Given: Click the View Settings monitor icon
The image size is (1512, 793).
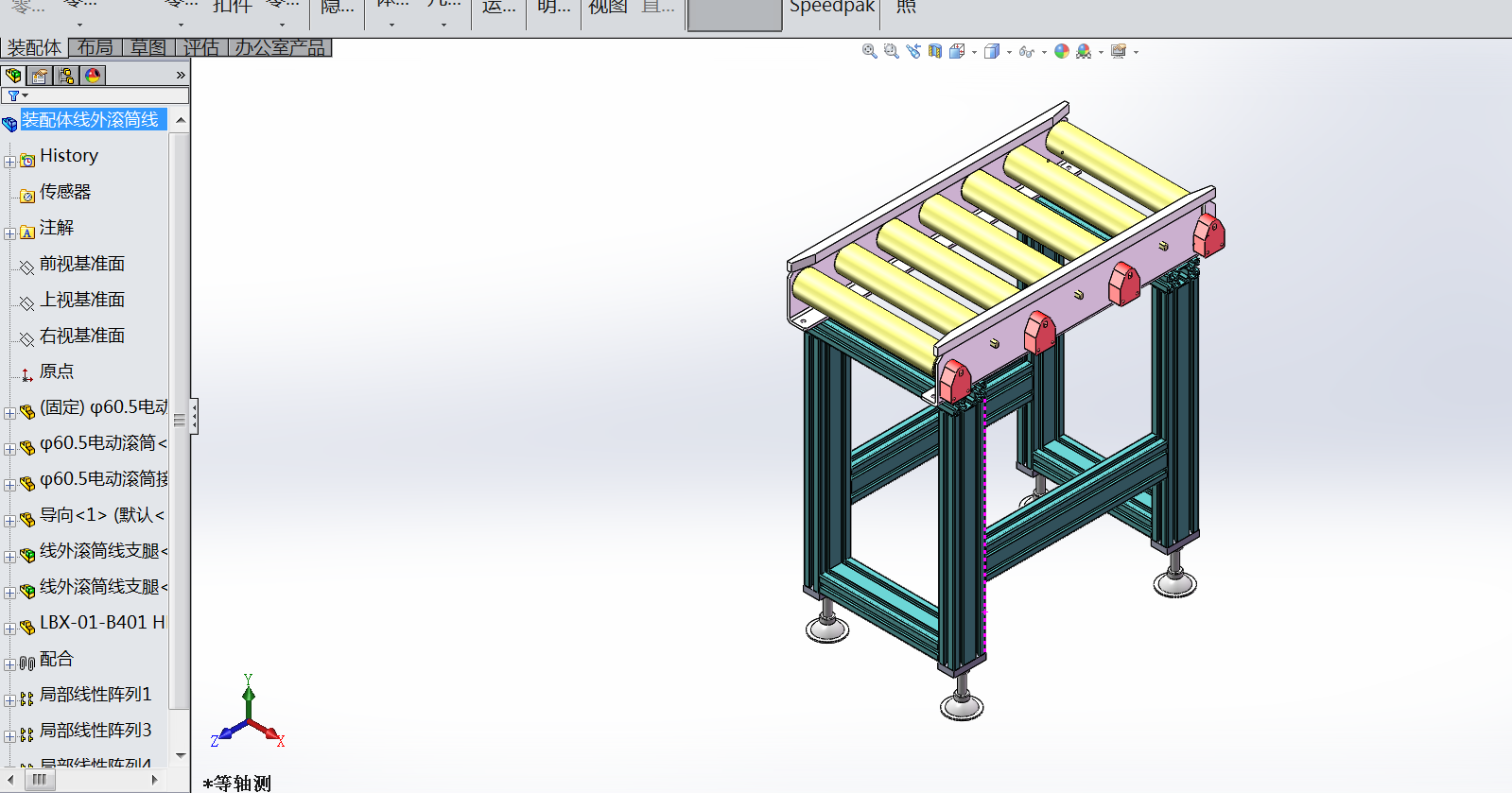Looking at the screenshot, I should pos(1119,51).
